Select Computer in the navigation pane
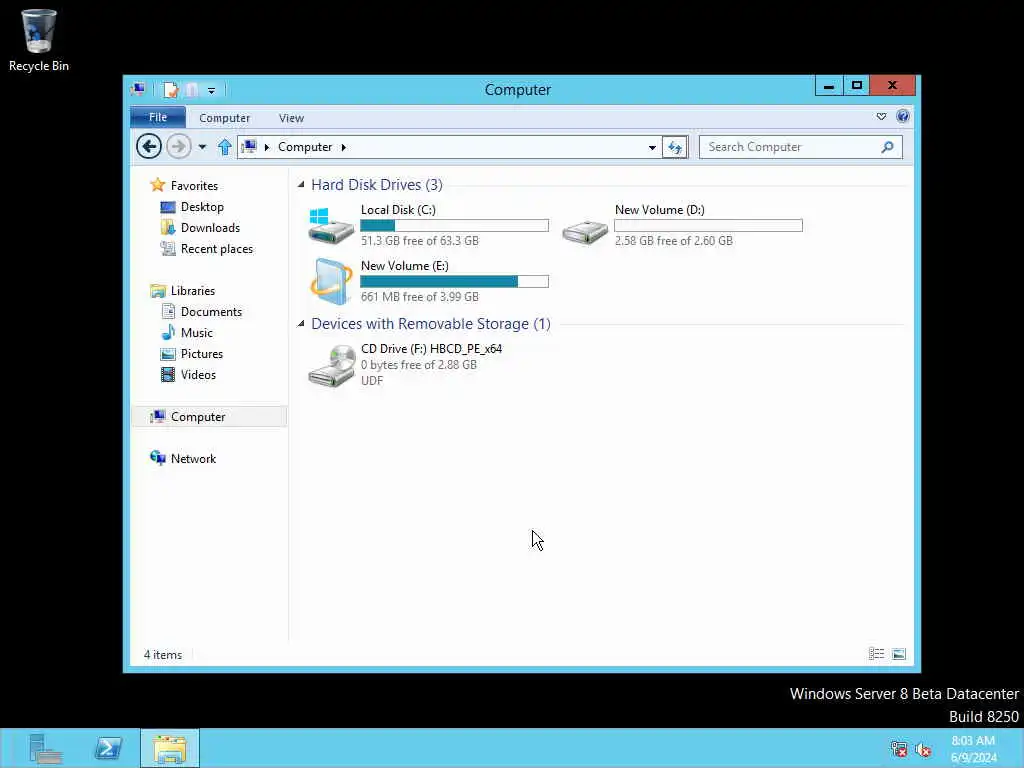This screenshot has height=768, width=1024. pyautogui.click(x=209, y=417)
